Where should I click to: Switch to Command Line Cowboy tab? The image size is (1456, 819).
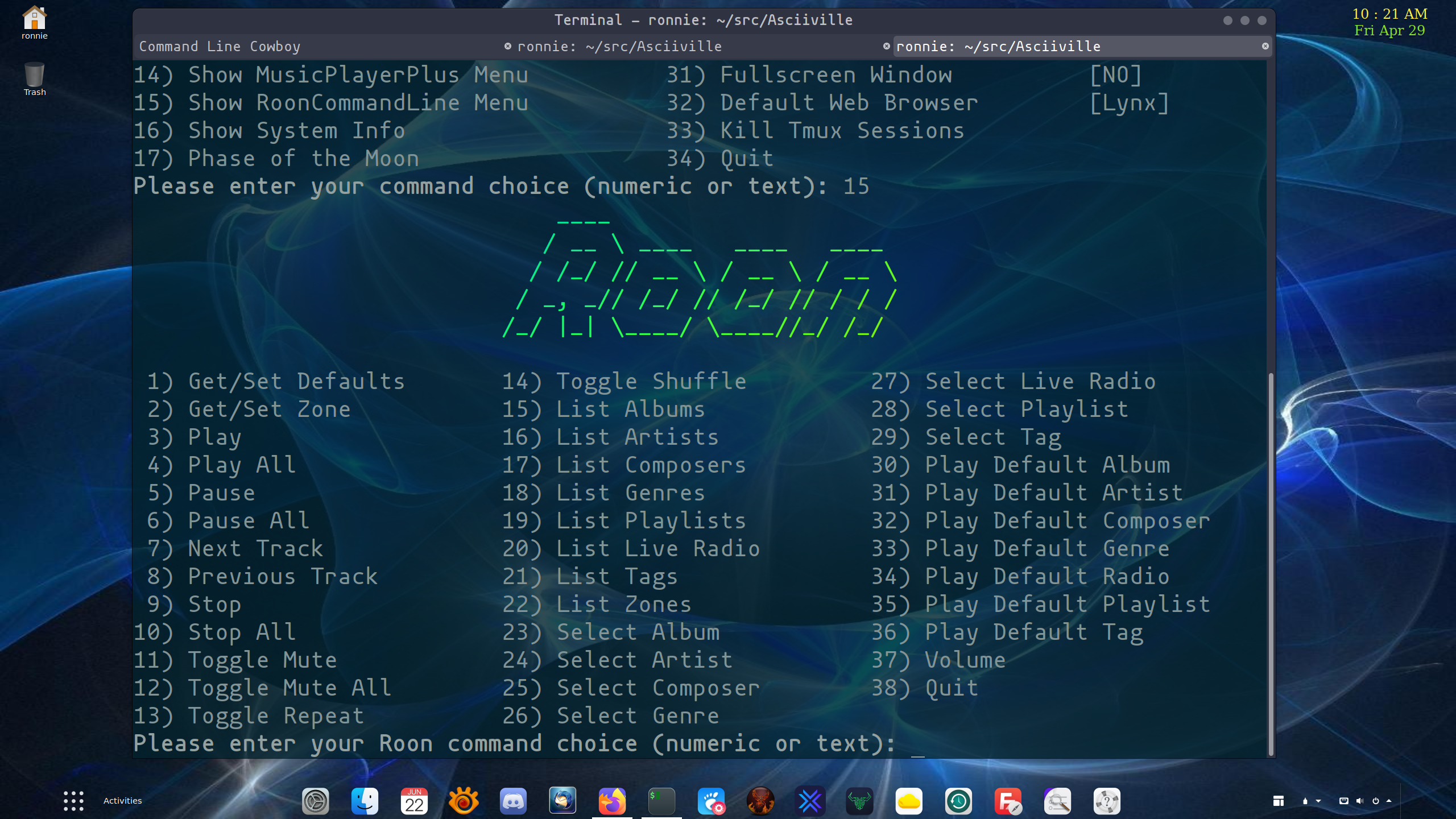[x=220, y=47]
